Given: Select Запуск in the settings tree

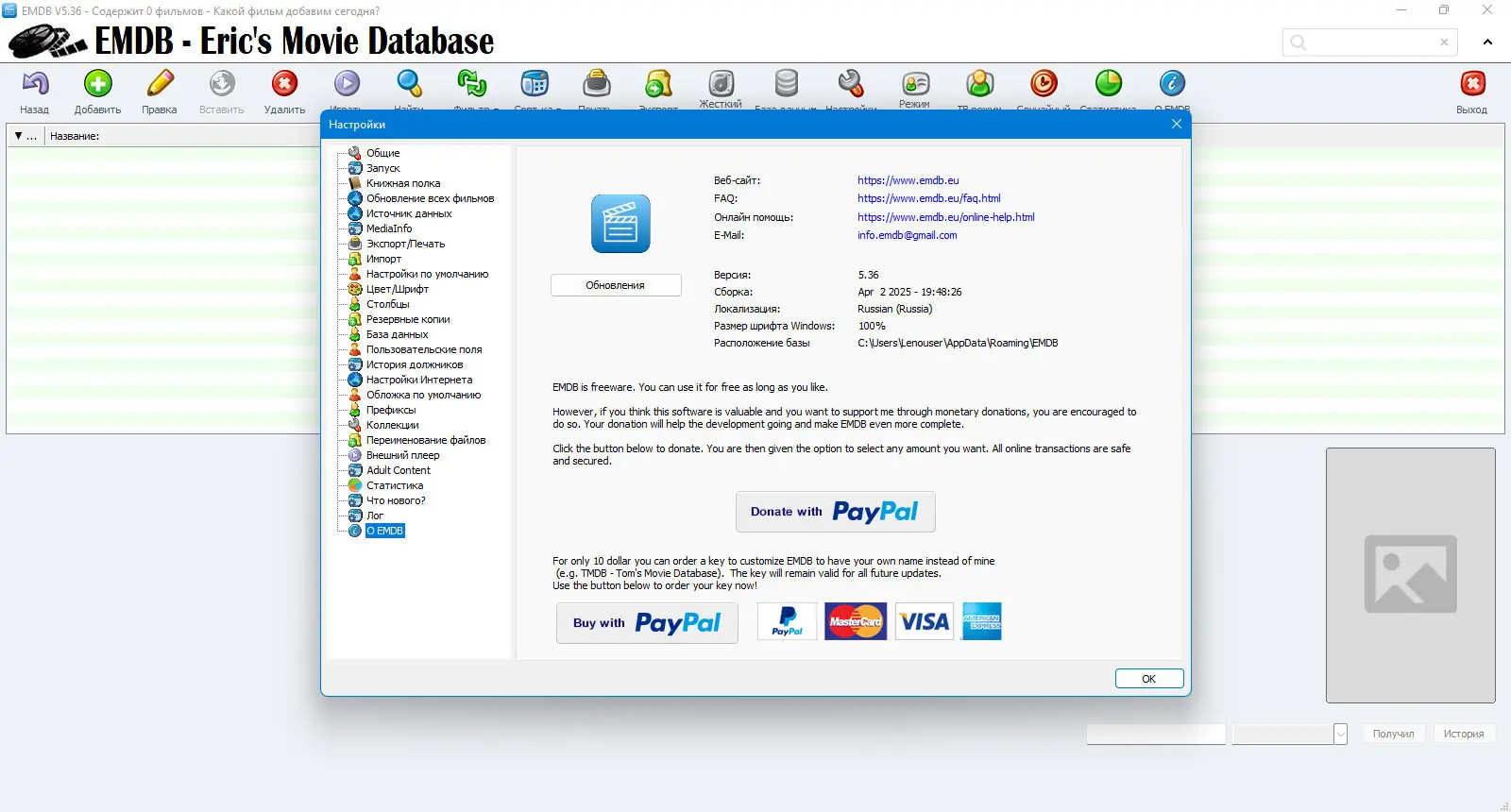Looking at the screenshot, I should pos(382,168).
